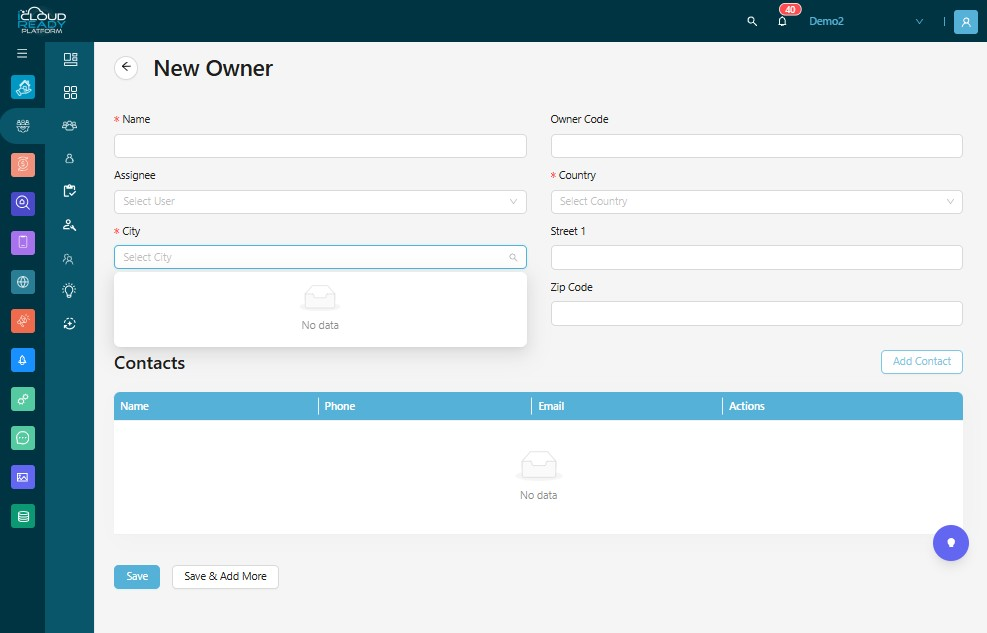Open the green database module icon
The height and width of the screenshot is (633, 987).
click(23, 516)
